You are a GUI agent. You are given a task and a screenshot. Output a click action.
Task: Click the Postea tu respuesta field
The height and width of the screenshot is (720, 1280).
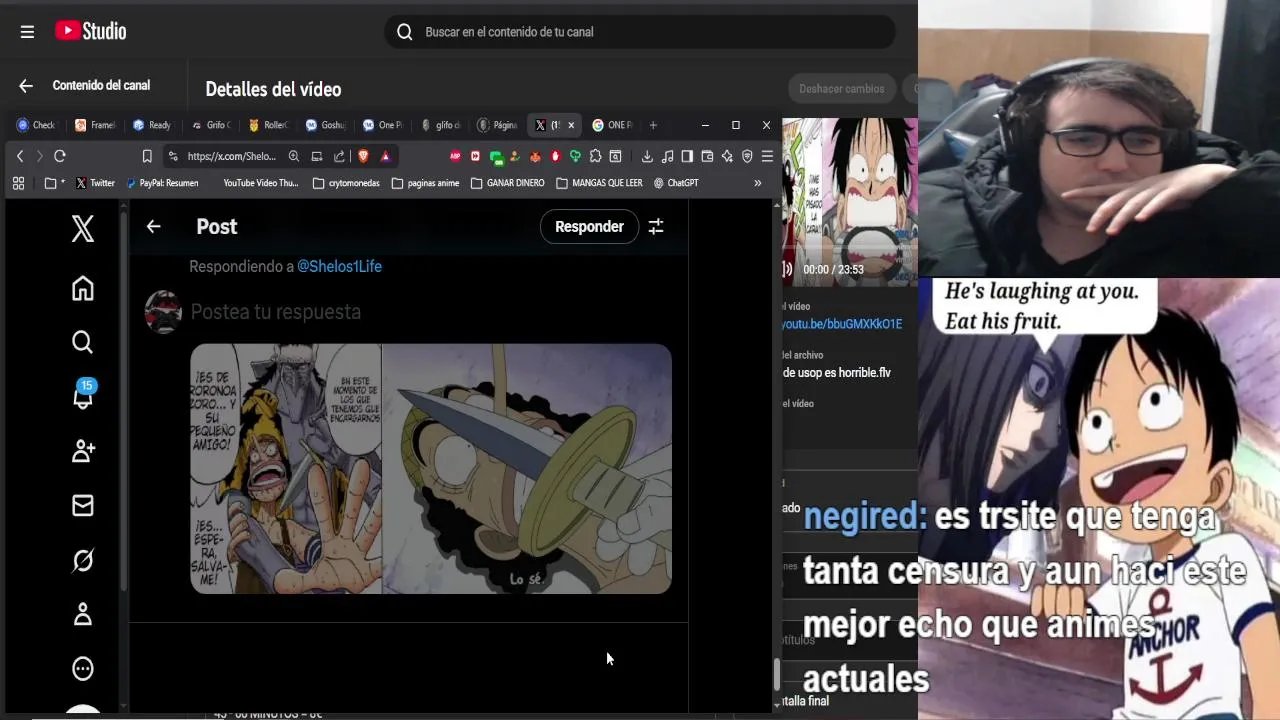point(275,312)
